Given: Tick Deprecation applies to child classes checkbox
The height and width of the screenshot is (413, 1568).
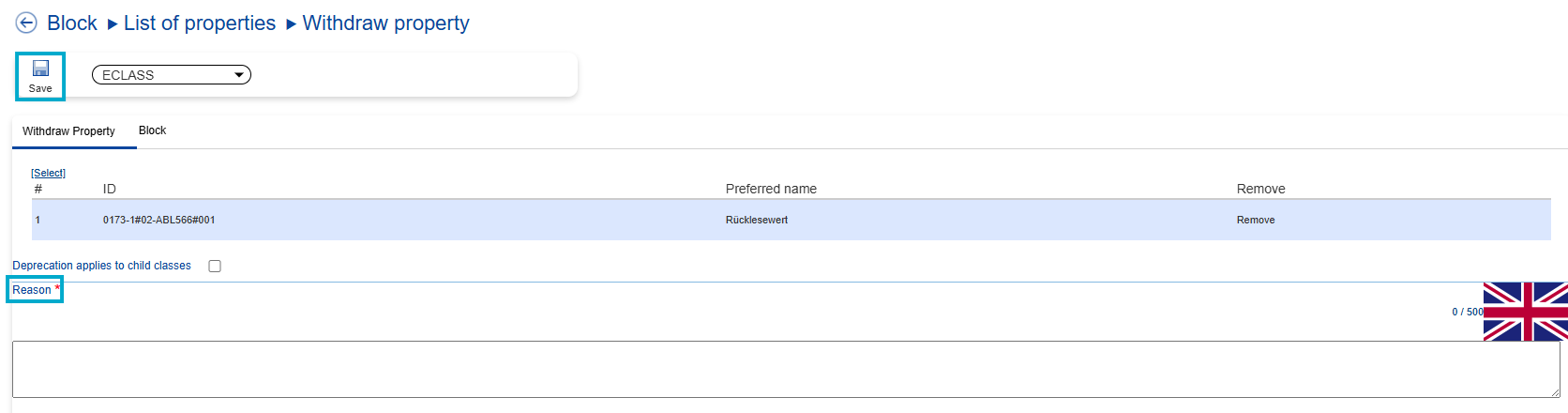Looking at the screenshot, I should (215, 266).
